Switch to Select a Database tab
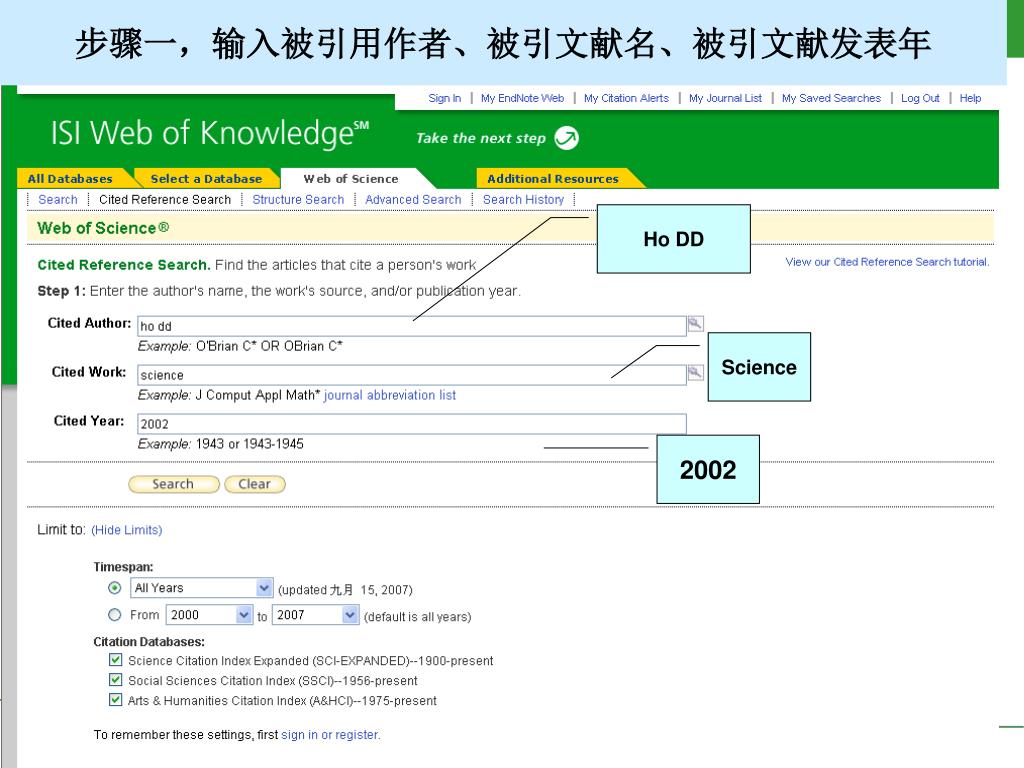The image size is (1024, 768). 206,178
